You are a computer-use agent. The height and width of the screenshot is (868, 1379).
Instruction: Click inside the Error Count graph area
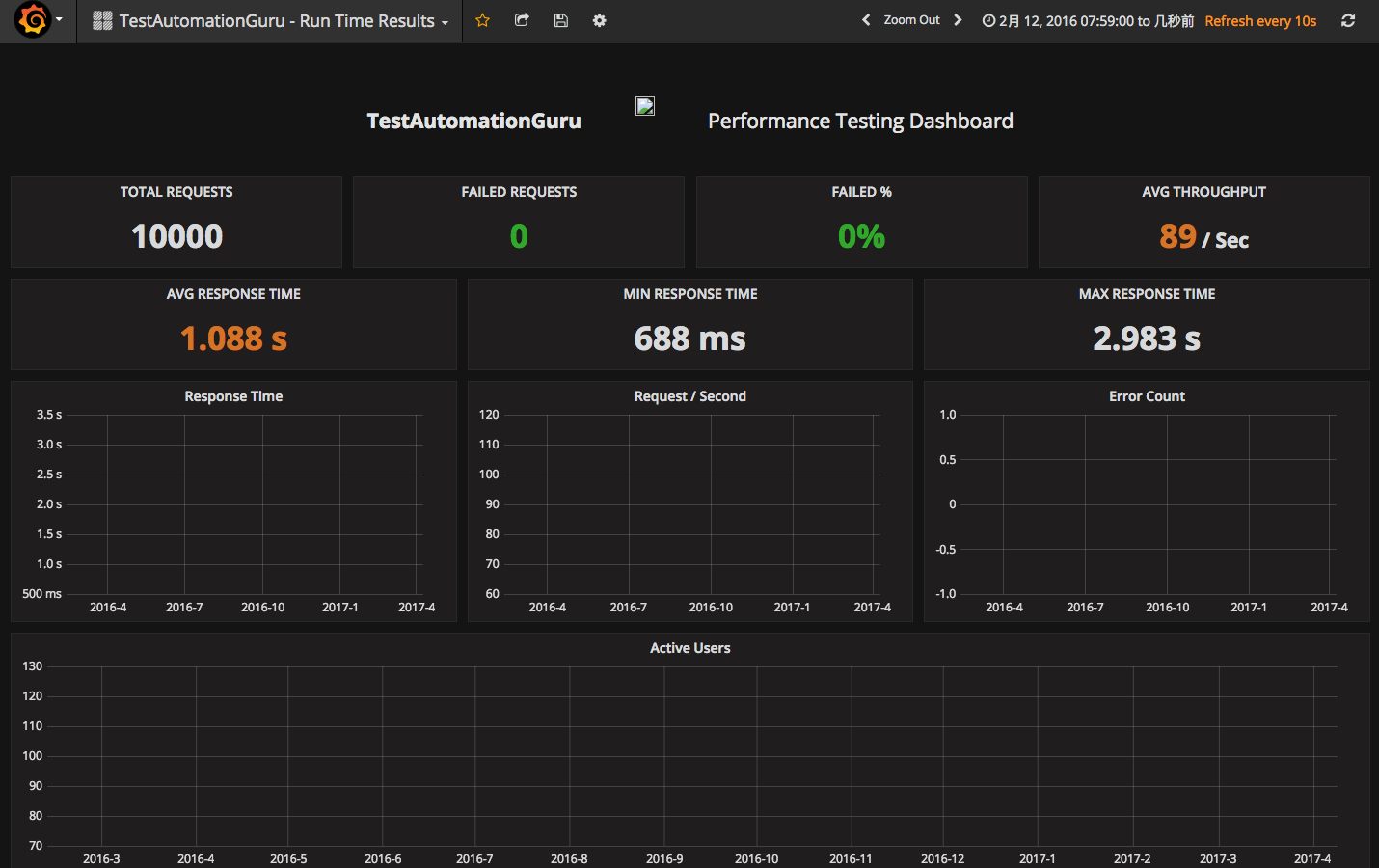pyautogui.click(x=1149, y=504)
